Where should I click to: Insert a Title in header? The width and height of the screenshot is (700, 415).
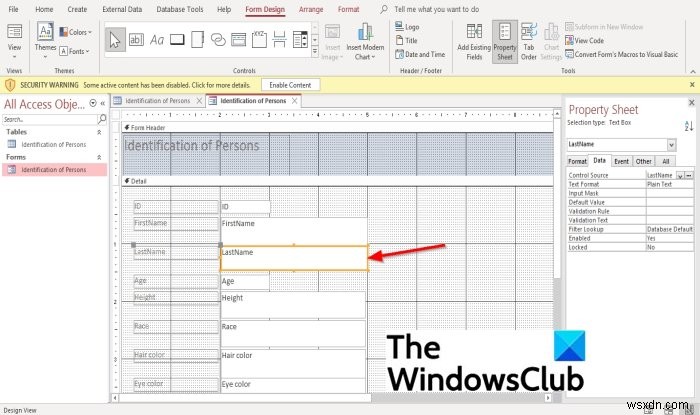click(406, 41)
